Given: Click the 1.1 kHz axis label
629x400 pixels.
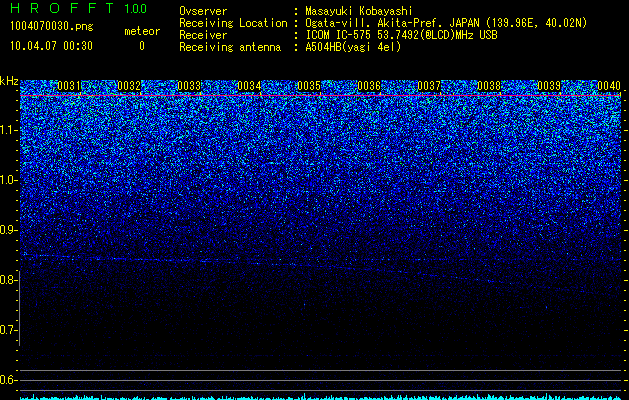Looking at the screenshot, I should (8, 130).
